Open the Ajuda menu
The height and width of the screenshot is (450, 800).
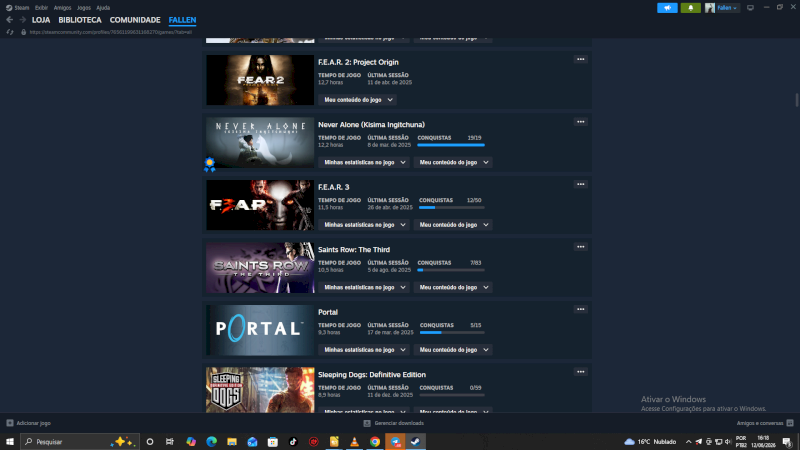point(103,8)
